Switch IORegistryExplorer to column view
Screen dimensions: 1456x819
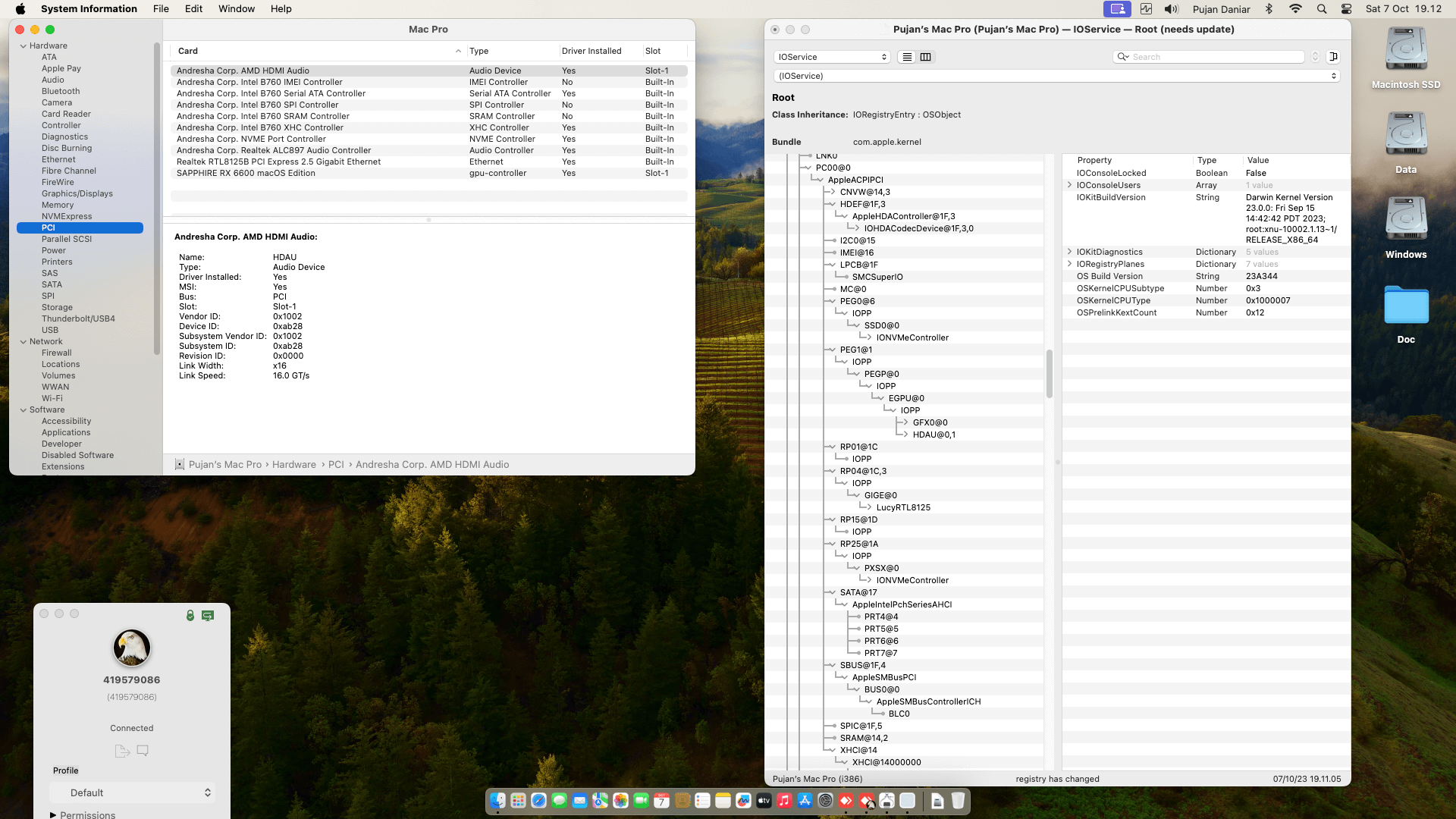(925, 57)
